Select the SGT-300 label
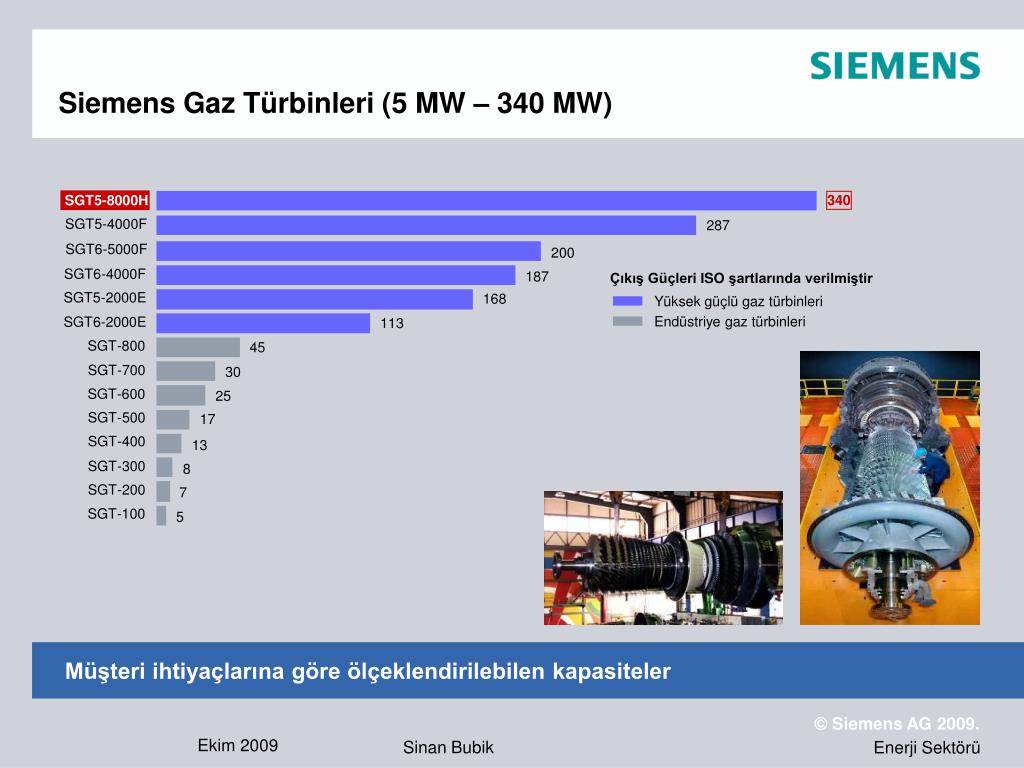 (116, 466)
